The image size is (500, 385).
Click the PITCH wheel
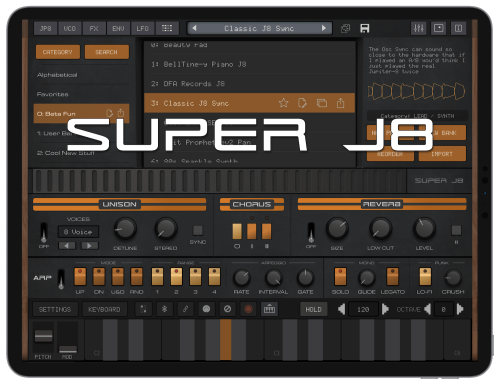click(44, 337)
